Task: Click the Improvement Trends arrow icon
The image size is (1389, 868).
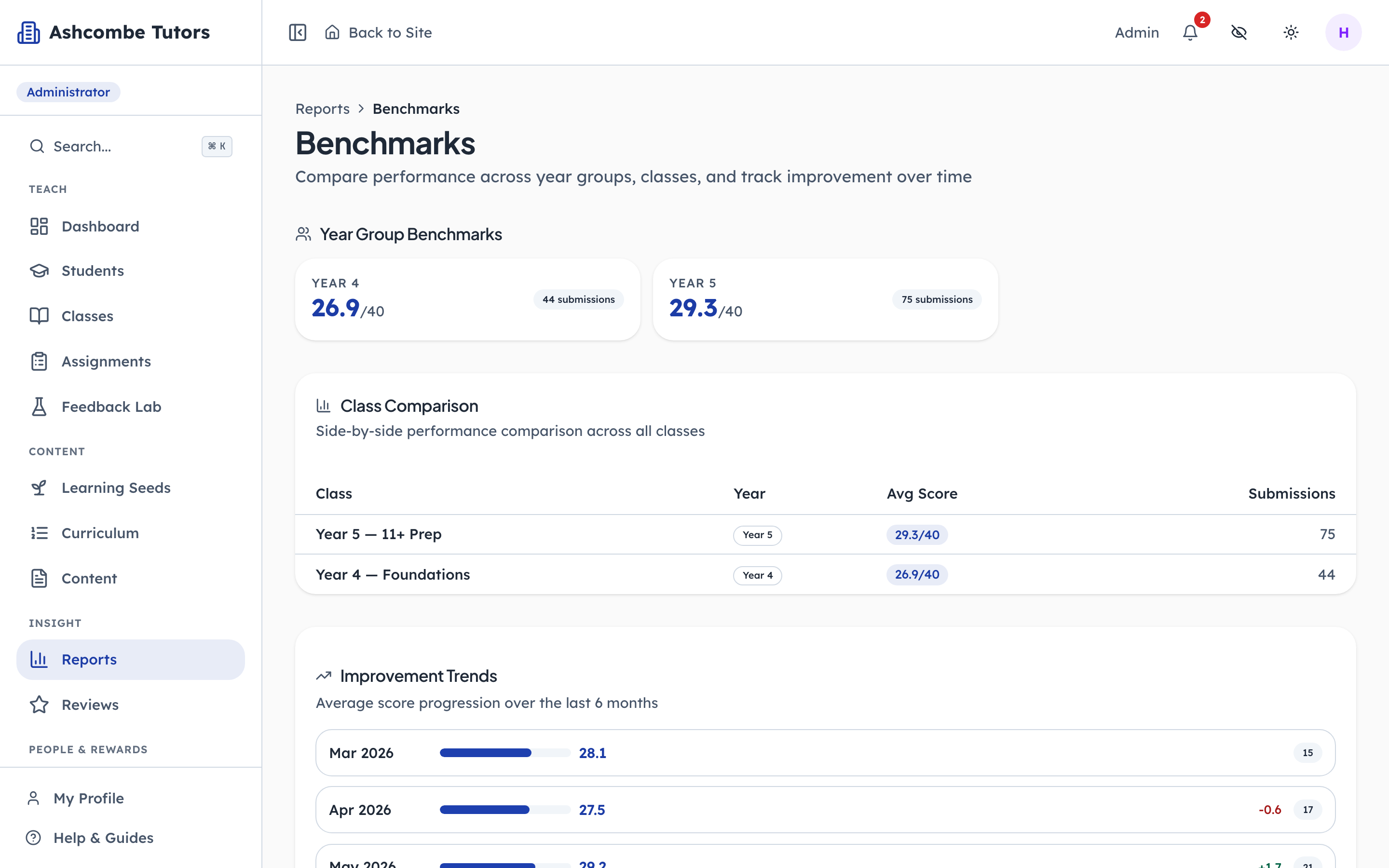Action: pos(324,676)
